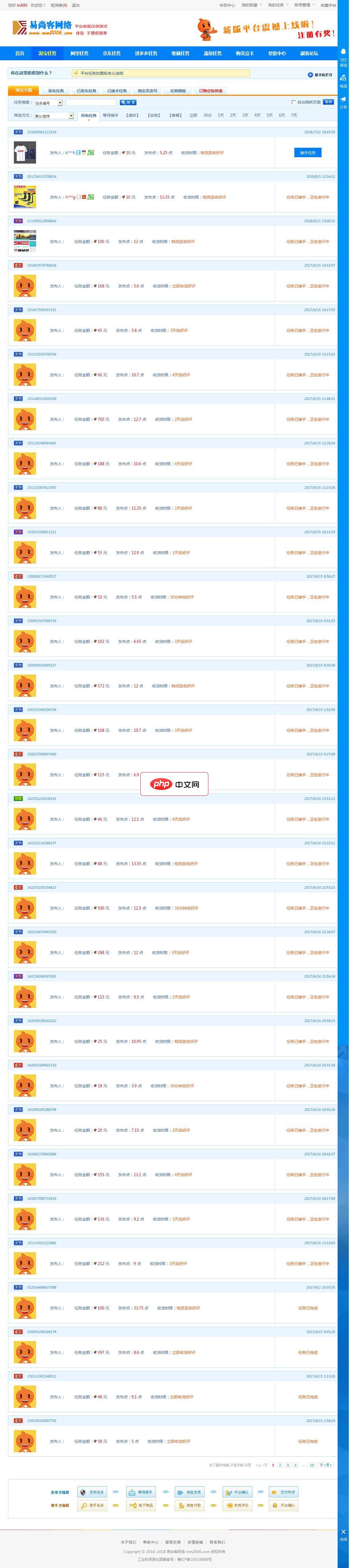Close the right sidebar with X icon

(343, 1531)
